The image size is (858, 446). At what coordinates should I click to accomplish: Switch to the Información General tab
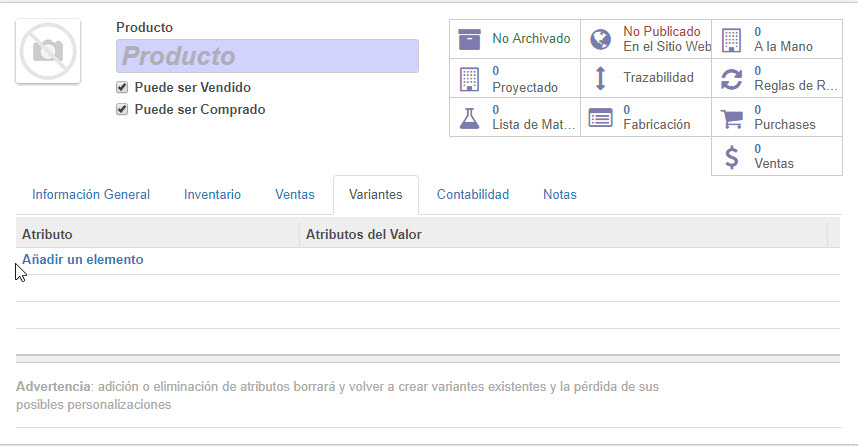click(x=91, y=195)
